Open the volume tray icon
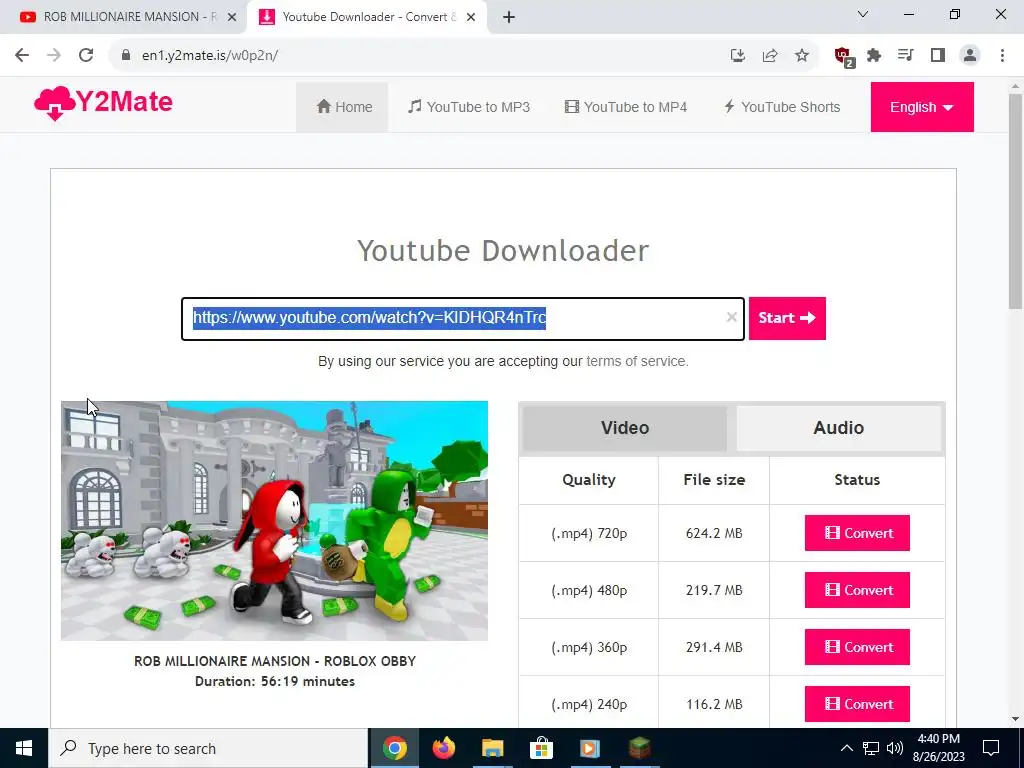Viewport: 1024px width, 768px height. coord(895,748)
